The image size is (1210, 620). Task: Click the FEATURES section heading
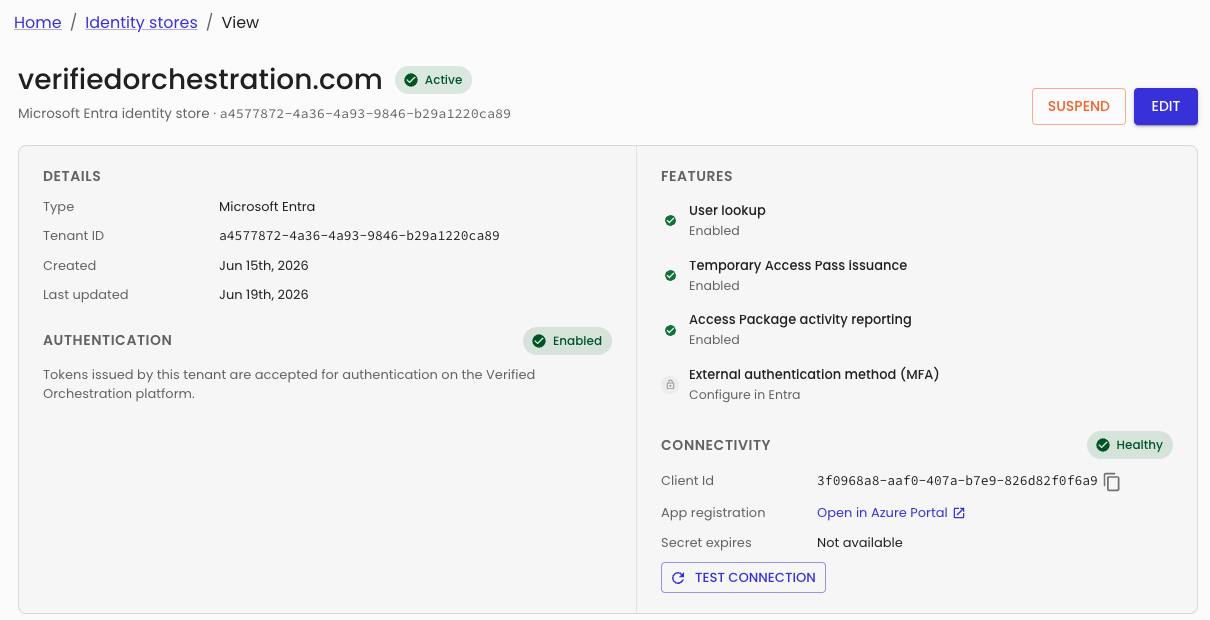point(697,177)
